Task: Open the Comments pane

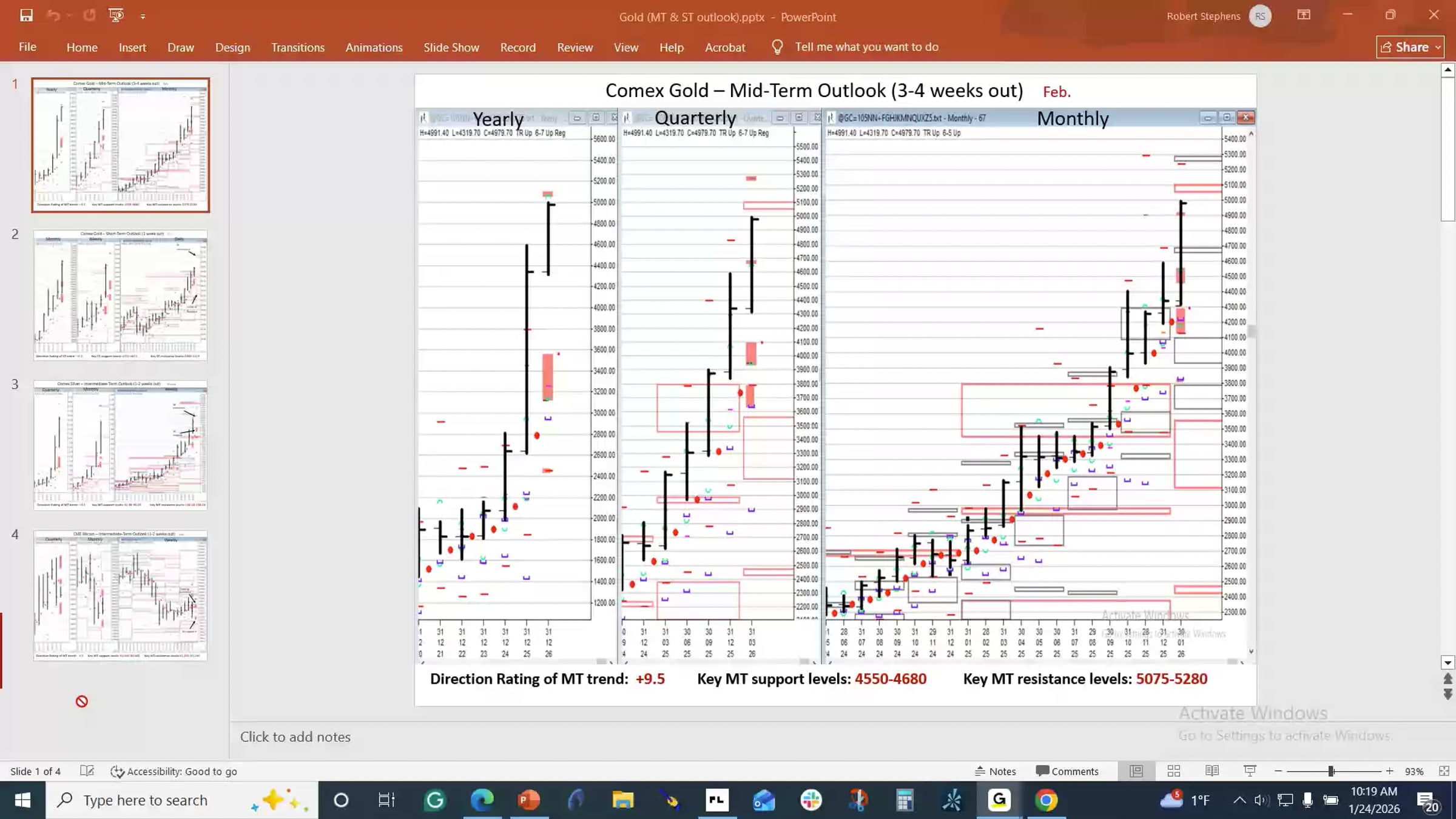Action: tap(1067, 771)
